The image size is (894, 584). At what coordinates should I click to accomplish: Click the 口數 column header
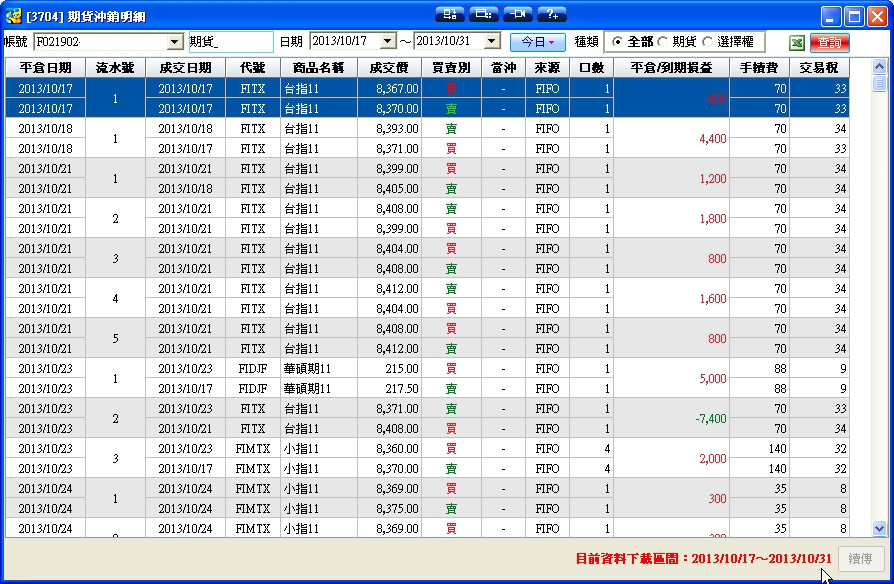(x=591, y=68)
